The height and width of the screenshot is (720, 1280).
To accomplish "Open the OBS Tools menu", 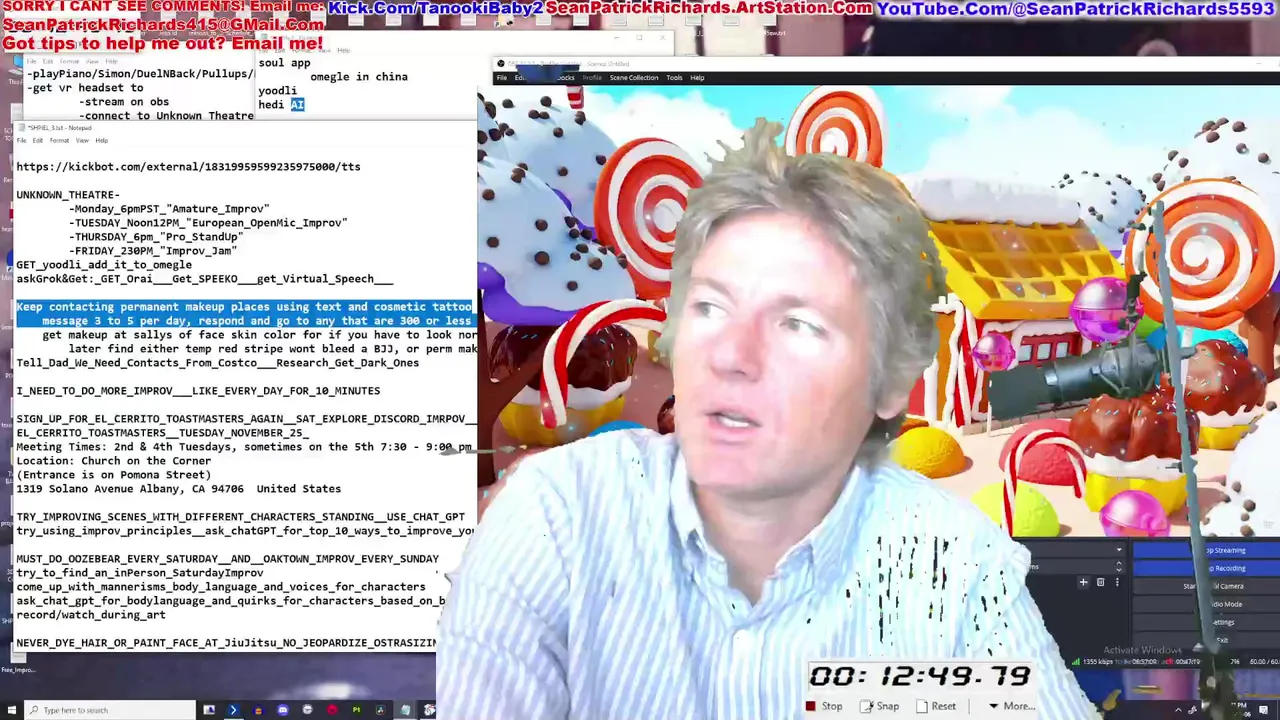I will point(674,78).
